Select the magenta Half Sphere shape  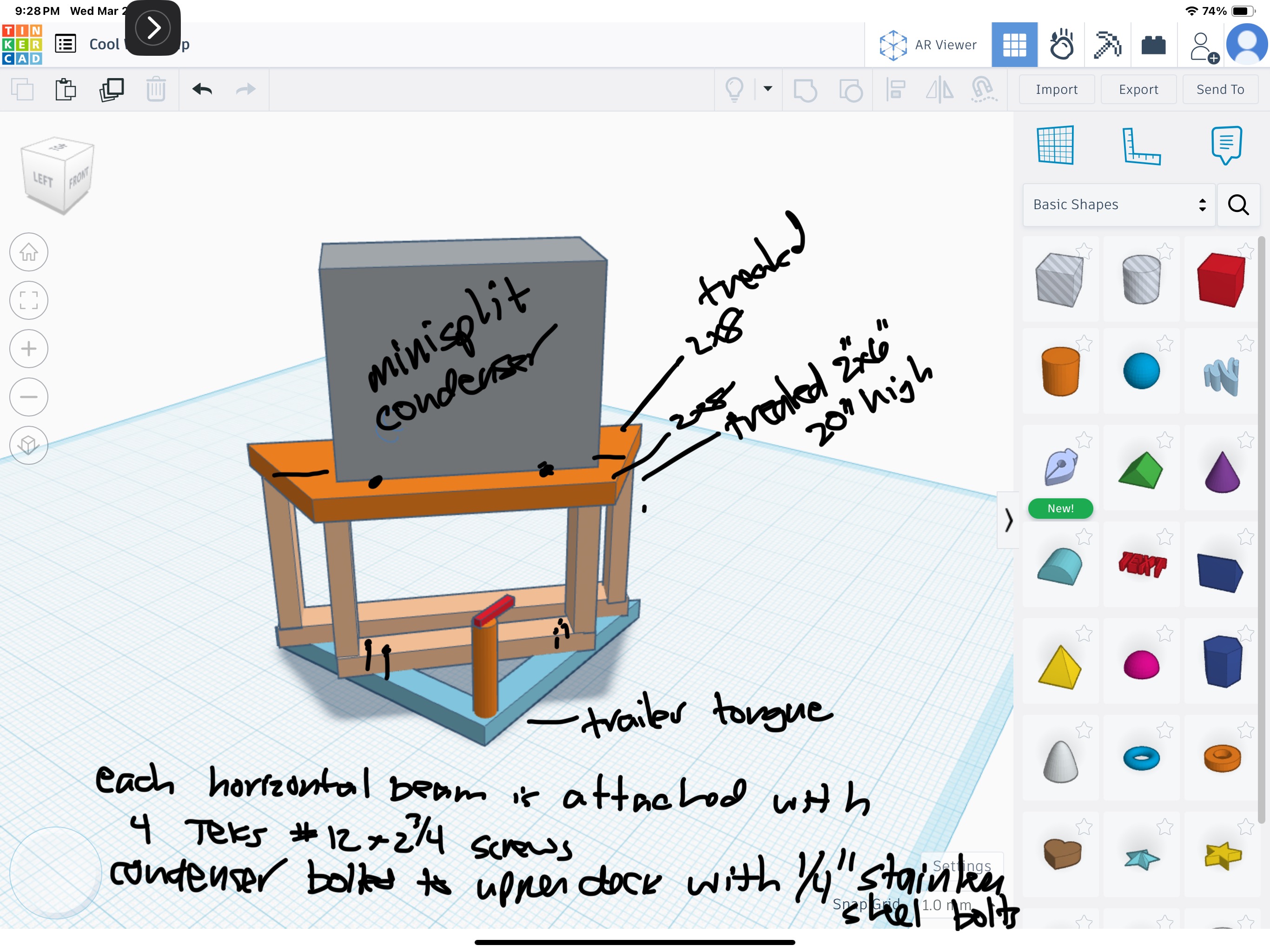(x=1141, y=665)
